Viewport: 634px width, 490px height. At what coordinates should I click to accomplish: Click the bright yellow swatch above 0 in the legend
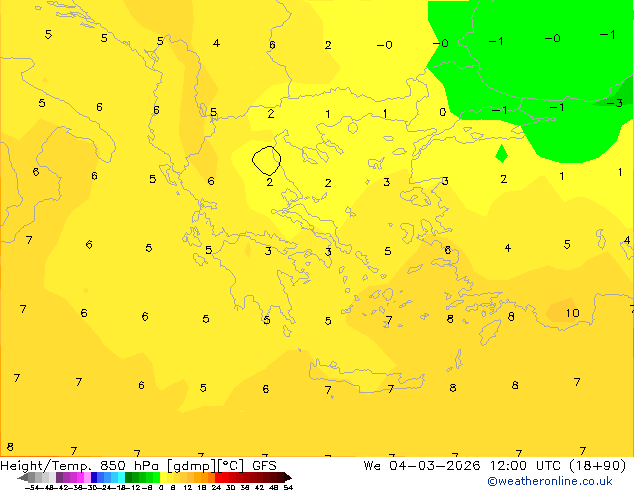[163, 477]
